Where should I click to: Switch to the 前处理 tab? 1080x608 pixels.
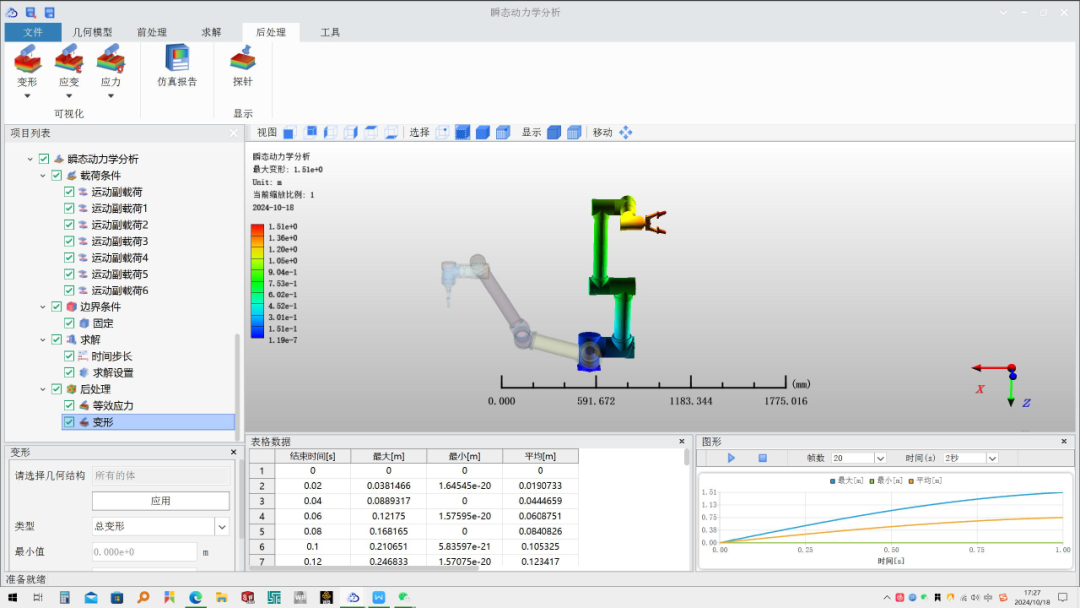point(152,32)
